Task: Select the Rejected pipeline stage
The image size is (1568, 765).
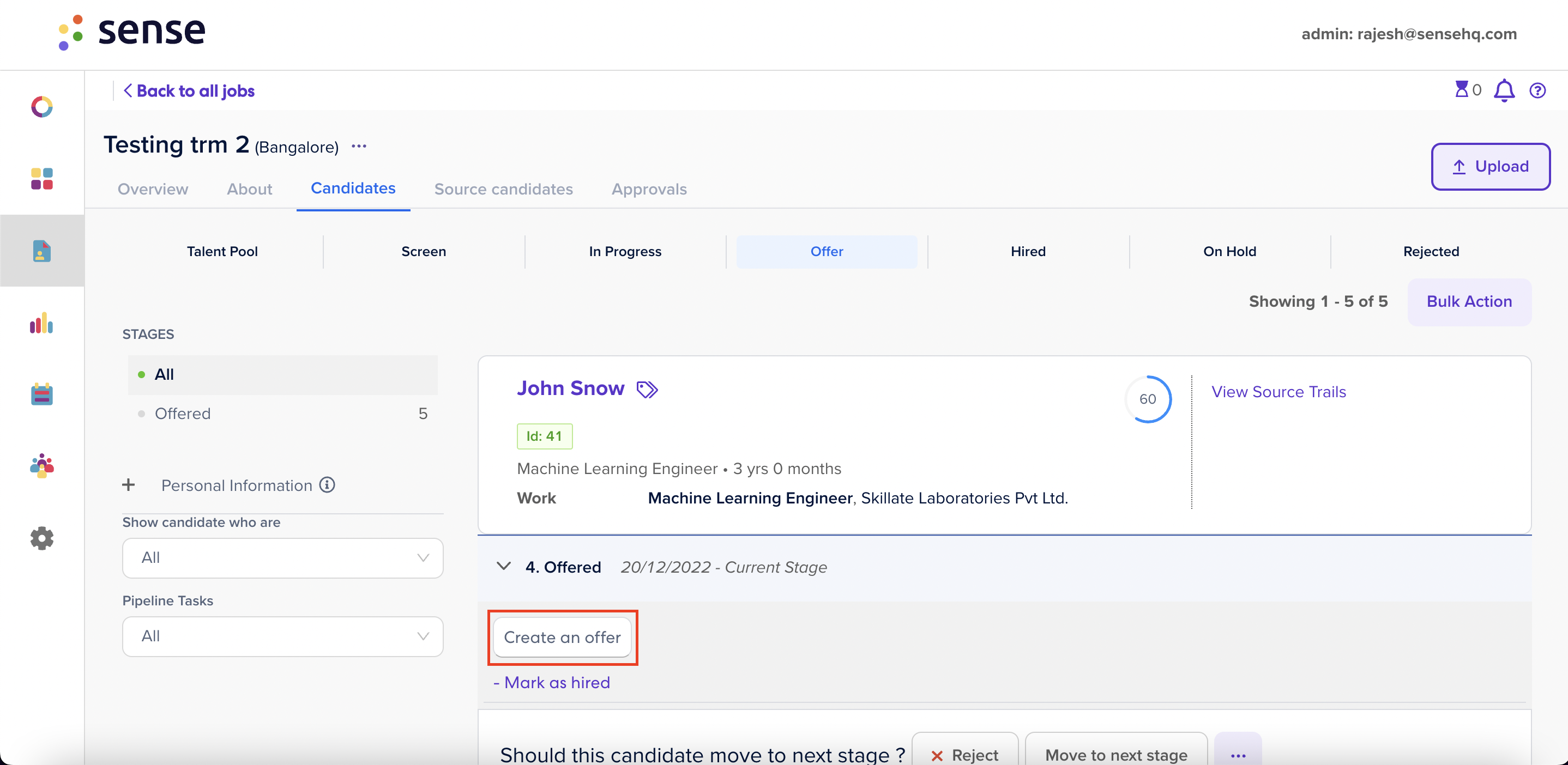Action: [x=1431, y=251]
